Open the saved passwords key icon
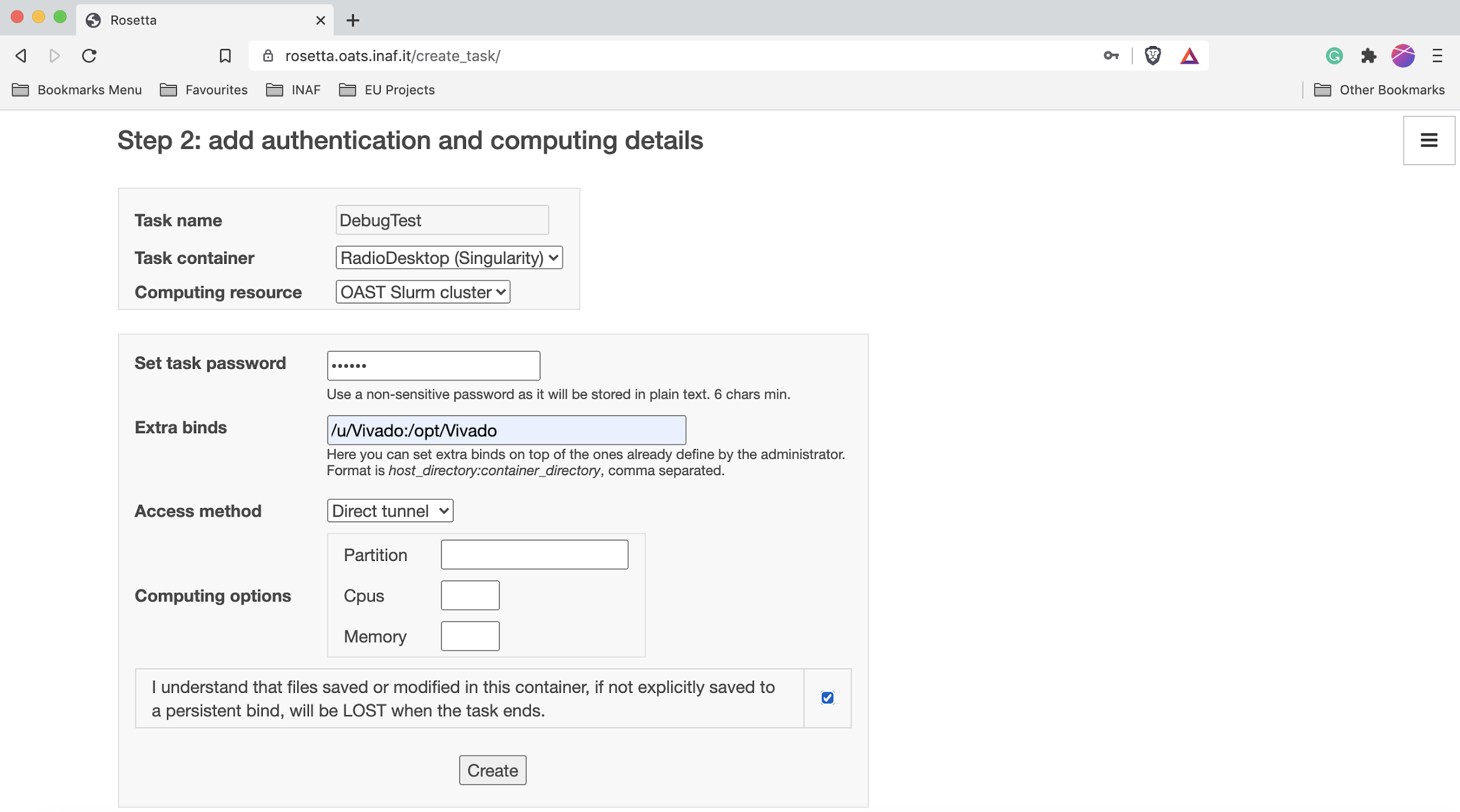Image resolution: width=1460 pixels, height=812 pixels. pos(1111,56)
